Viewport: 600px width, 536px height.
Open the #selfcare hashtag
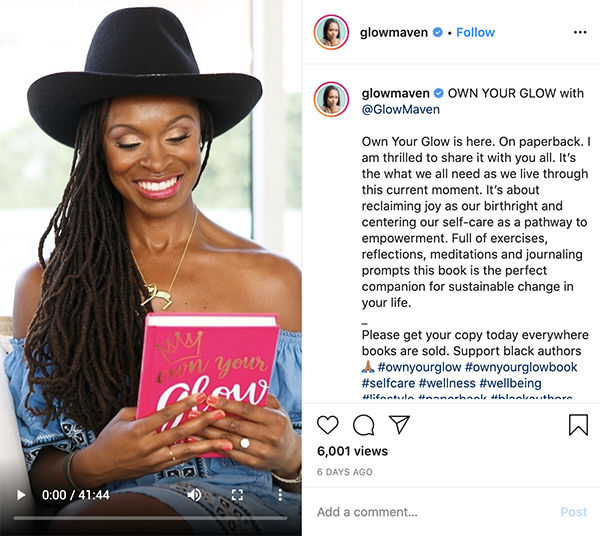388,383
